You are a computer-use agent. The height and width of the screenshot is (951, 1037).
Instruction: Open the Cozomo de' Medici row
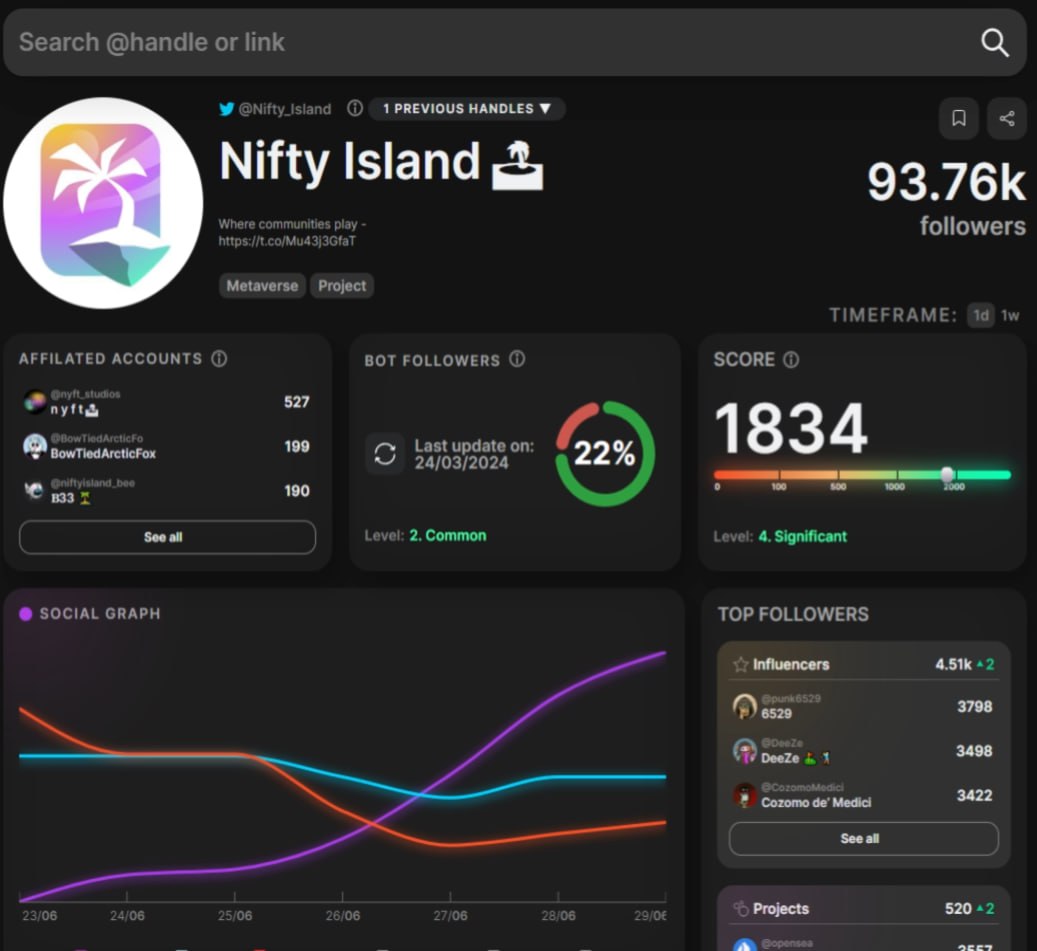coord(863,795)
